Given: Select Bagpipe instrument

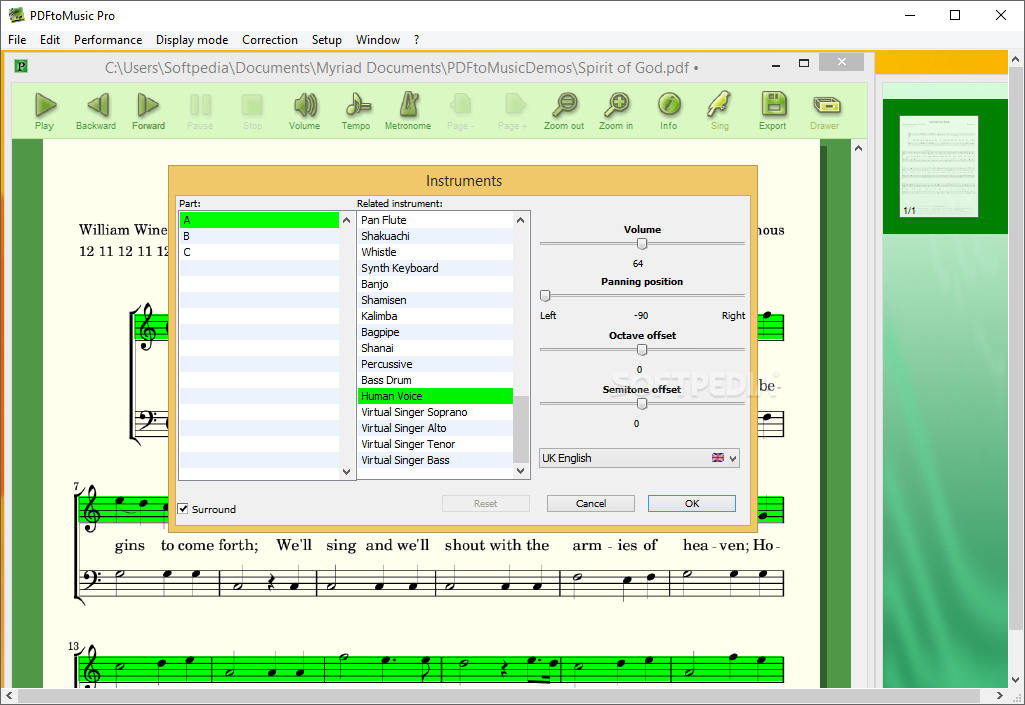Looking at the screenshot, I should click(435, 332).
